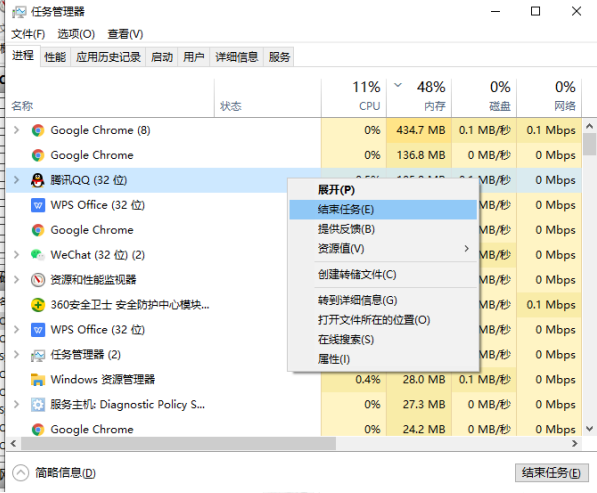Click the sort arrow above the 内存 column

click(x=398, y=85)
